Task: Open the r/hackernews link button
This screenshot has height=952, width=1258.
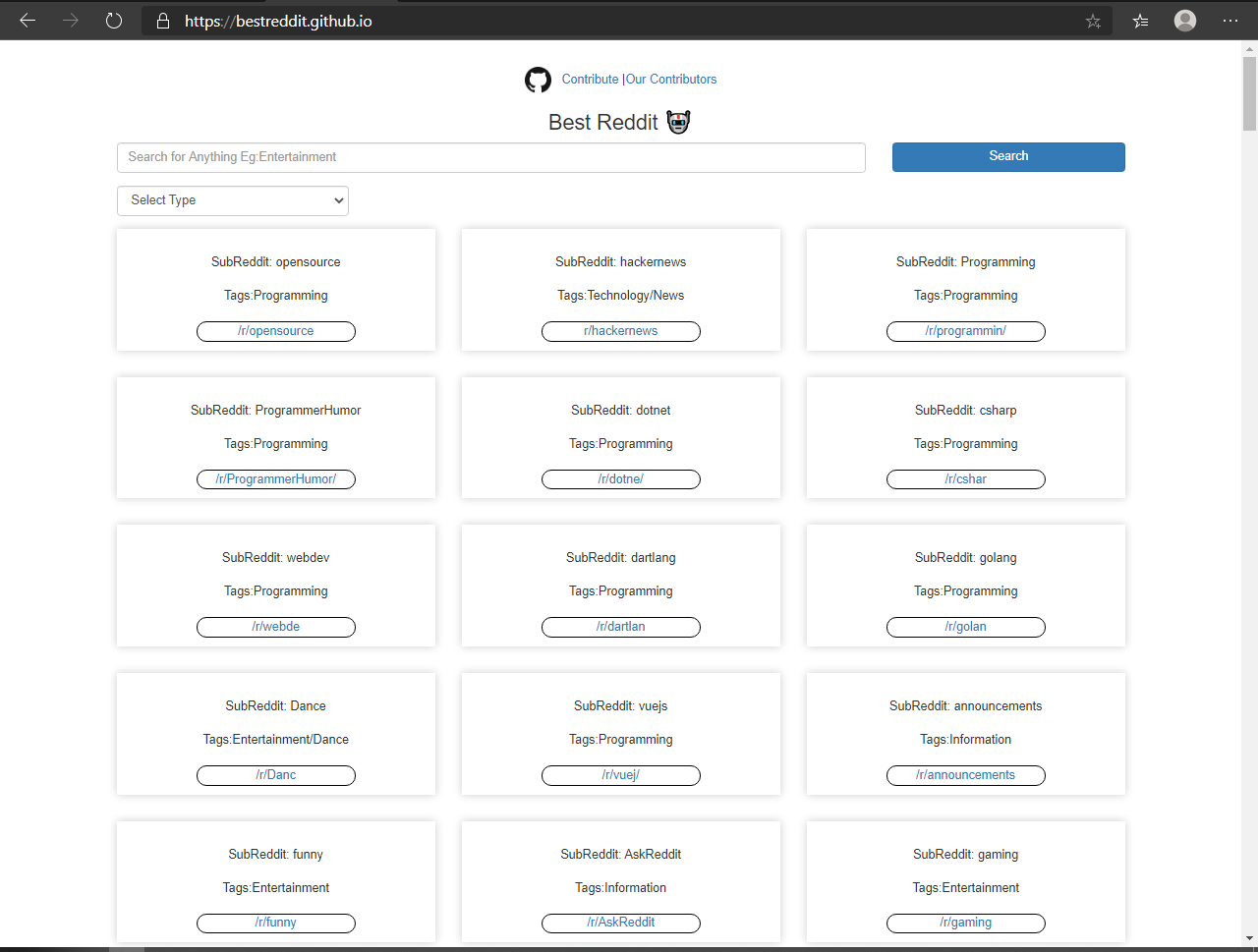Action: 621,331
